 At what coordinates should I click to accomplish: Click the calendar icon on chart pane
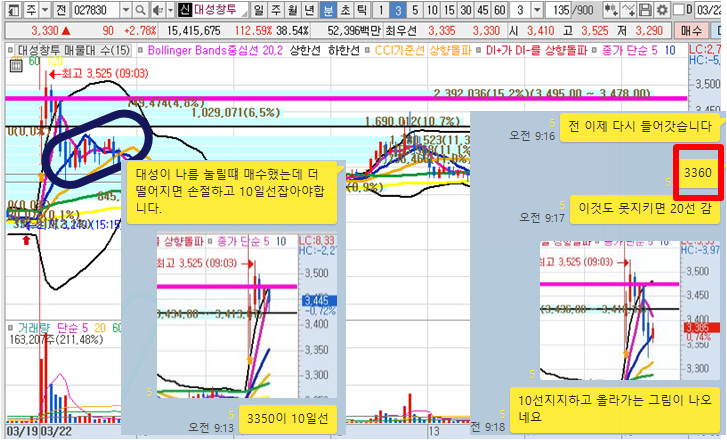click(x=16, y=65)
